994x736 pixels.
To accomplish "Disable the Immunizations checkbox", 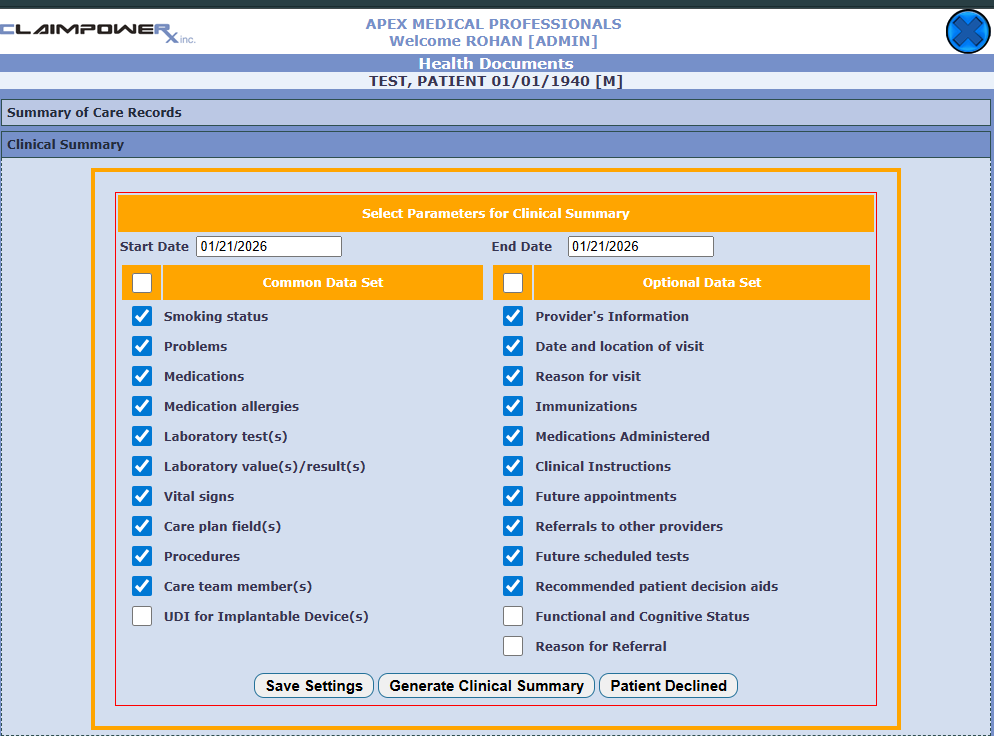I will [x=513, y=407].
